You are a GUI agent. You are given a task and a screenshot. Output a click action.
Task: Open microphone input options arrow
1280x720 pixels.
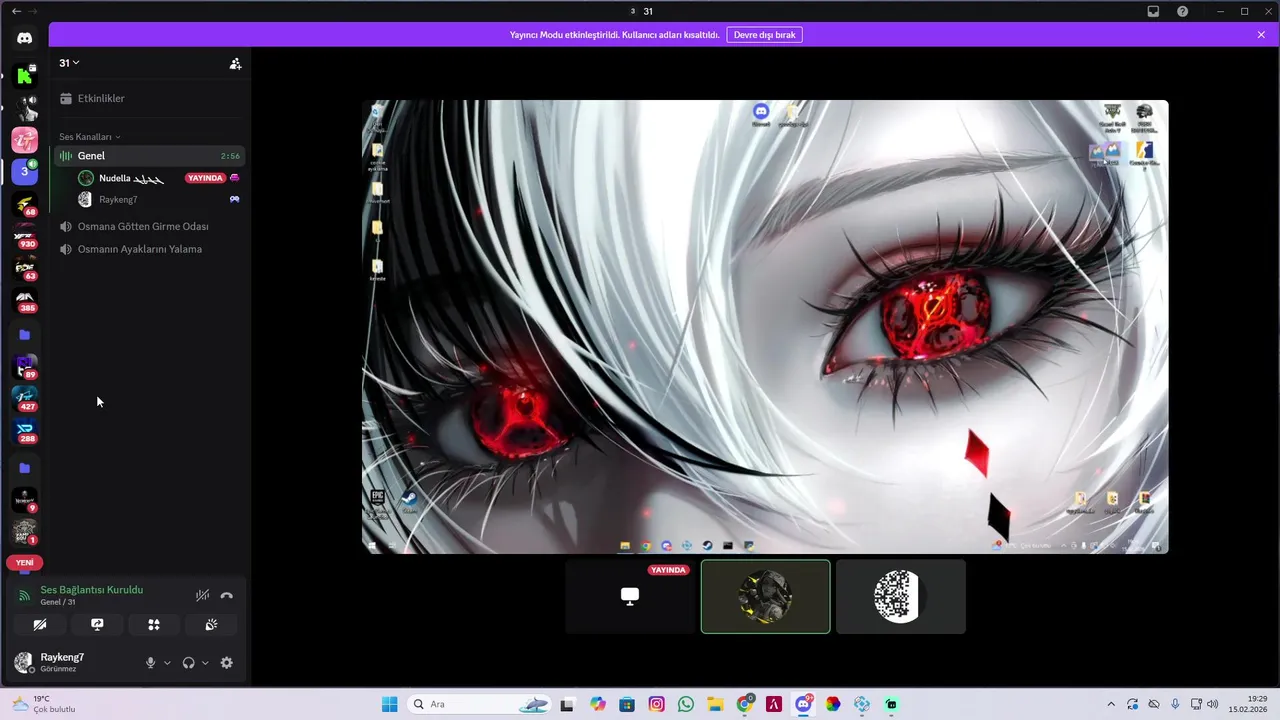pyautogui.click(x=167, y=662)
